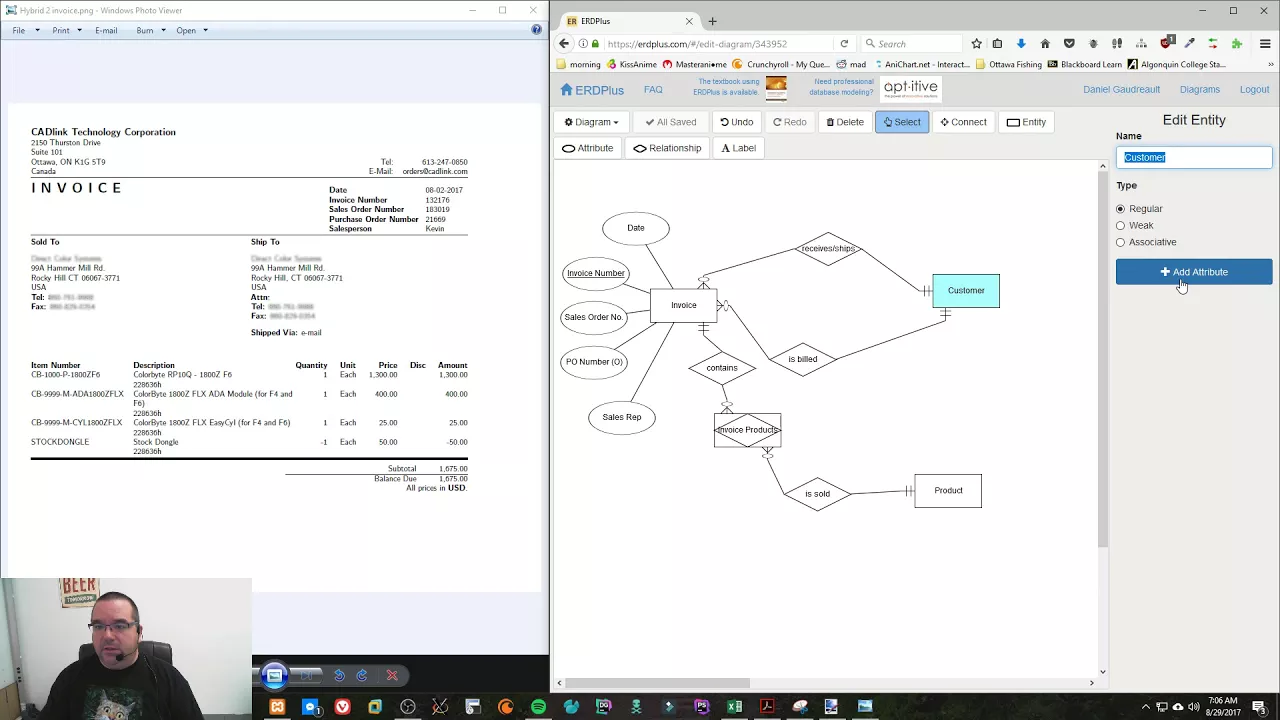Select the Invoice Number attribute oval

pos(596,273)
